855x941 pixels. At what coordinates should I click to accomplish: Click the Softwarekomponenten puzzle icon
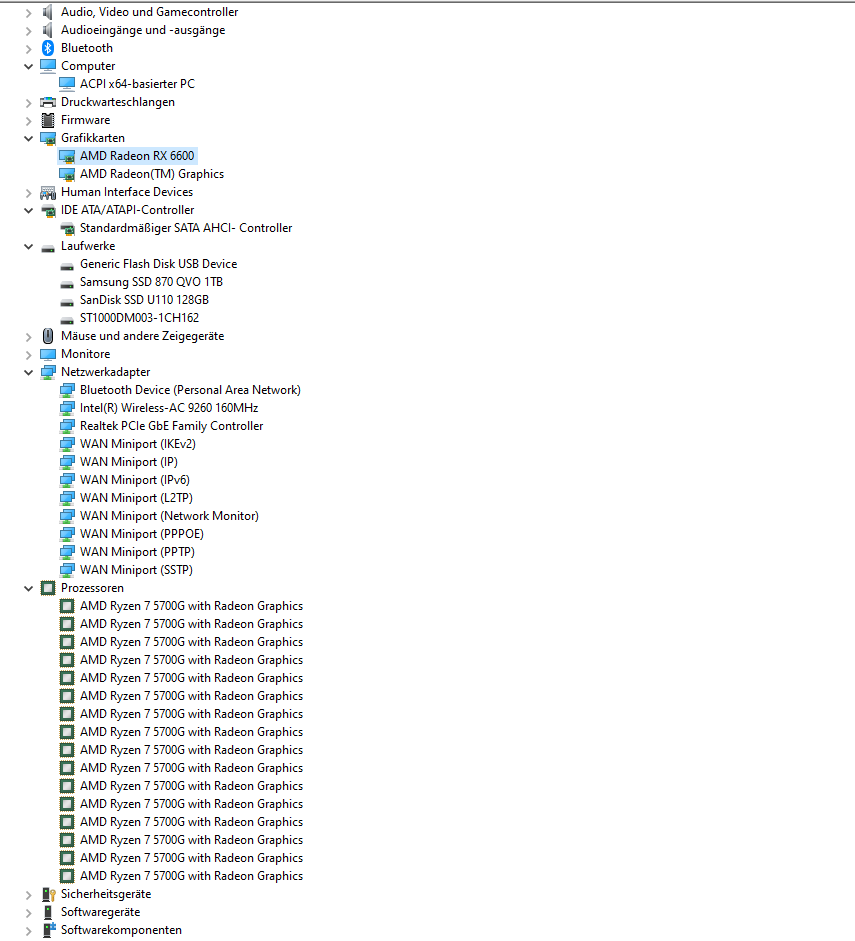tap(48, 930)
